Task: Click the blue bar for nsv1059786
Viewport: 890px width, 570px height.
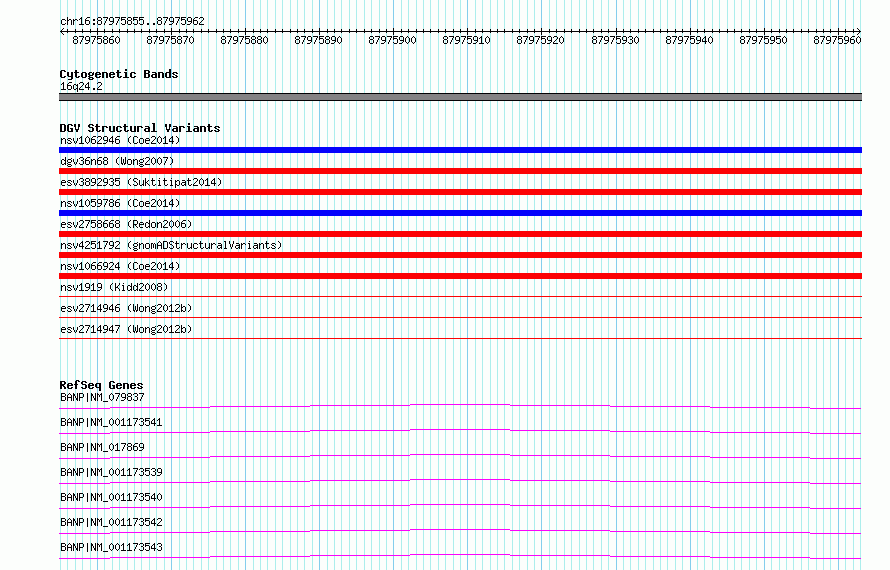Action: [460, 213]
